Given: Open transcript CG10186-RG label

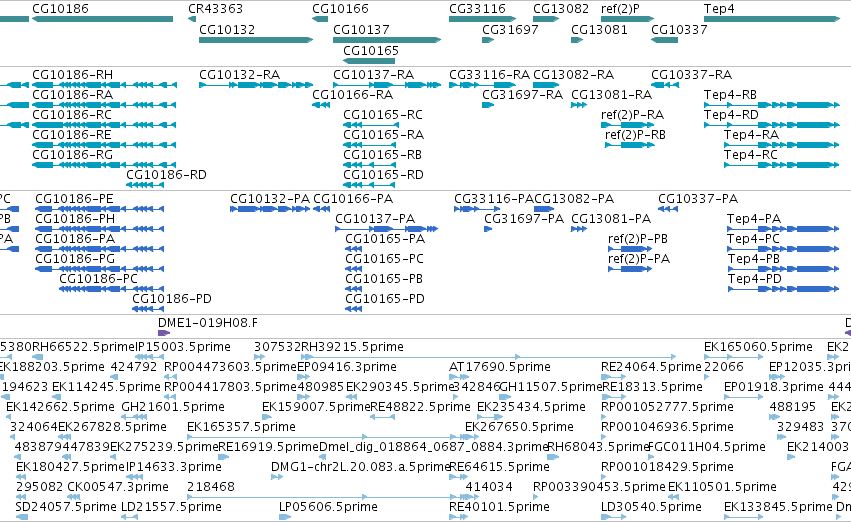Looking at the screenshot, I should tap(72, 155).
